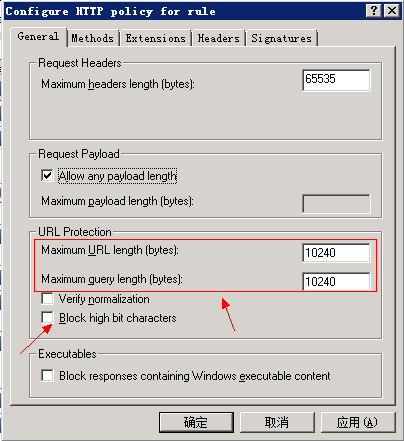Enable Verify normalization checkbox
The width and height of the screenshot is (404, 441).
click(x=47, y=299)
